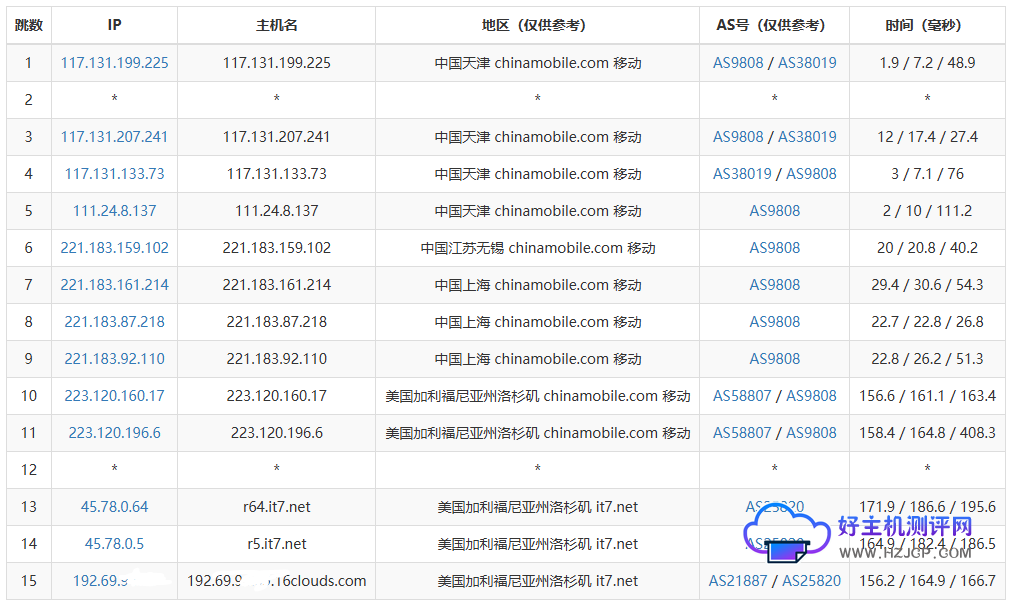Open IP link 45.78.0.5
The height and width of the screenshot is (613, 1013).
pyautogui.click(x=114, y=544)
